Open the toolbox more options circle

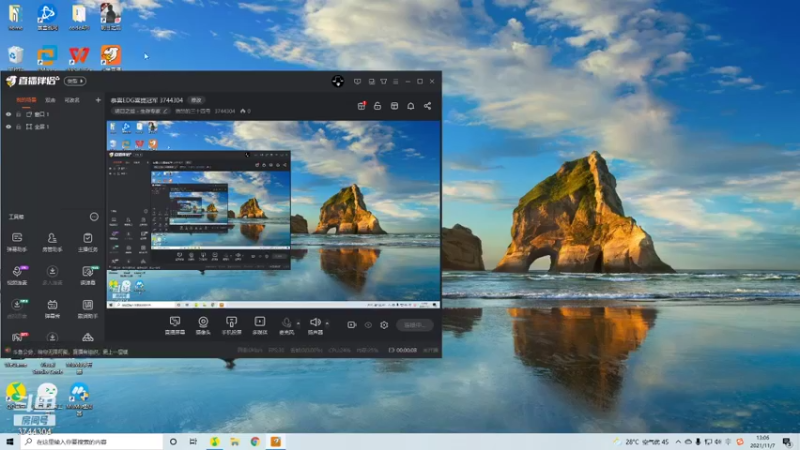click(94, 217)
